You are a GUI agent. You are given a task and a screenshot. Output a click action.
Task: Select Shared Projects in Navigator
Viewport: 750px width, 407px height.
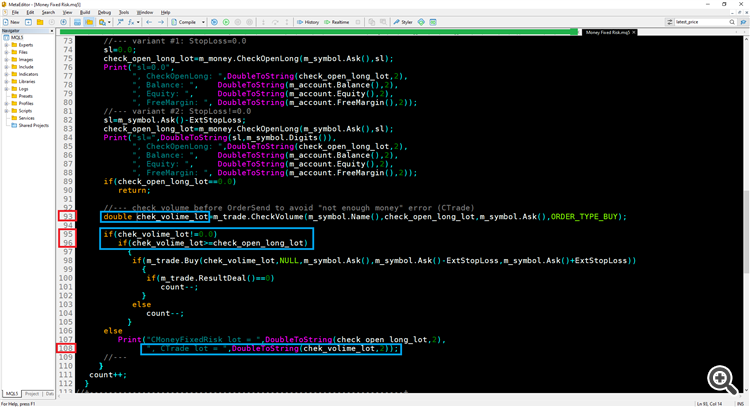point(33,125)
